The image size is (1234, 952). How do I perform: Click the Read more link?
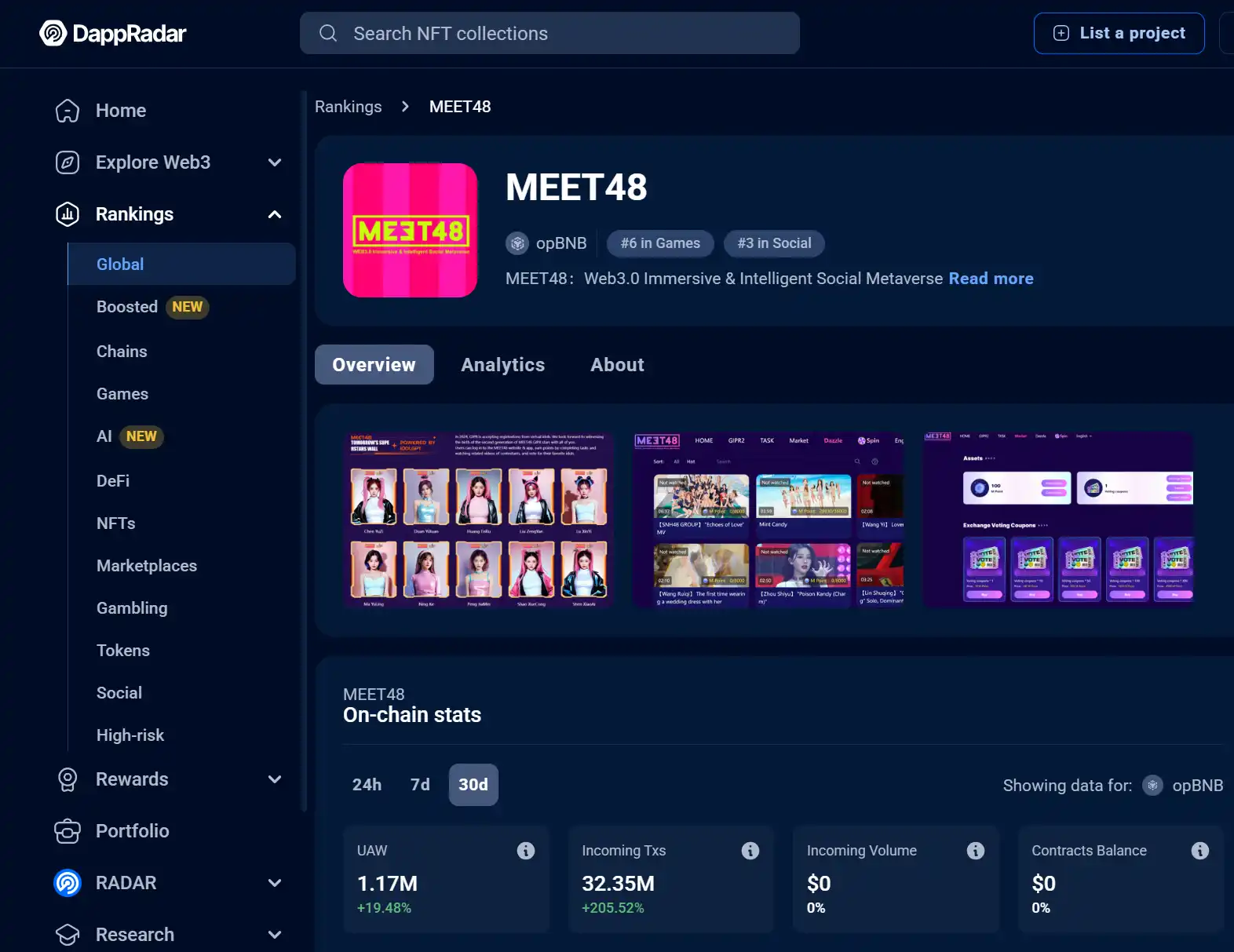[x=991, y=279]
